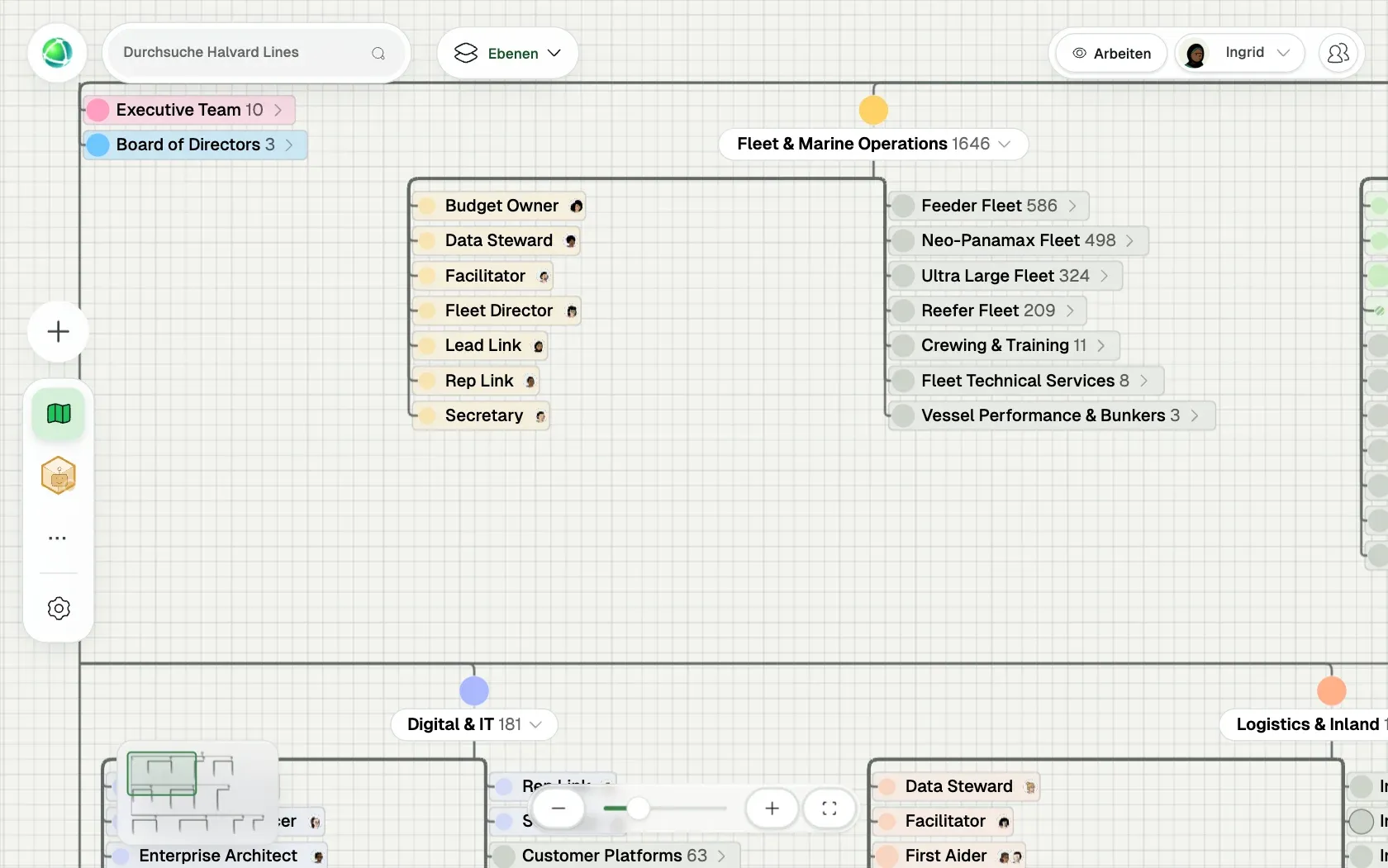Click the zoom out minus button
This screenshot has width=1388, height=868.
point(559,809)
